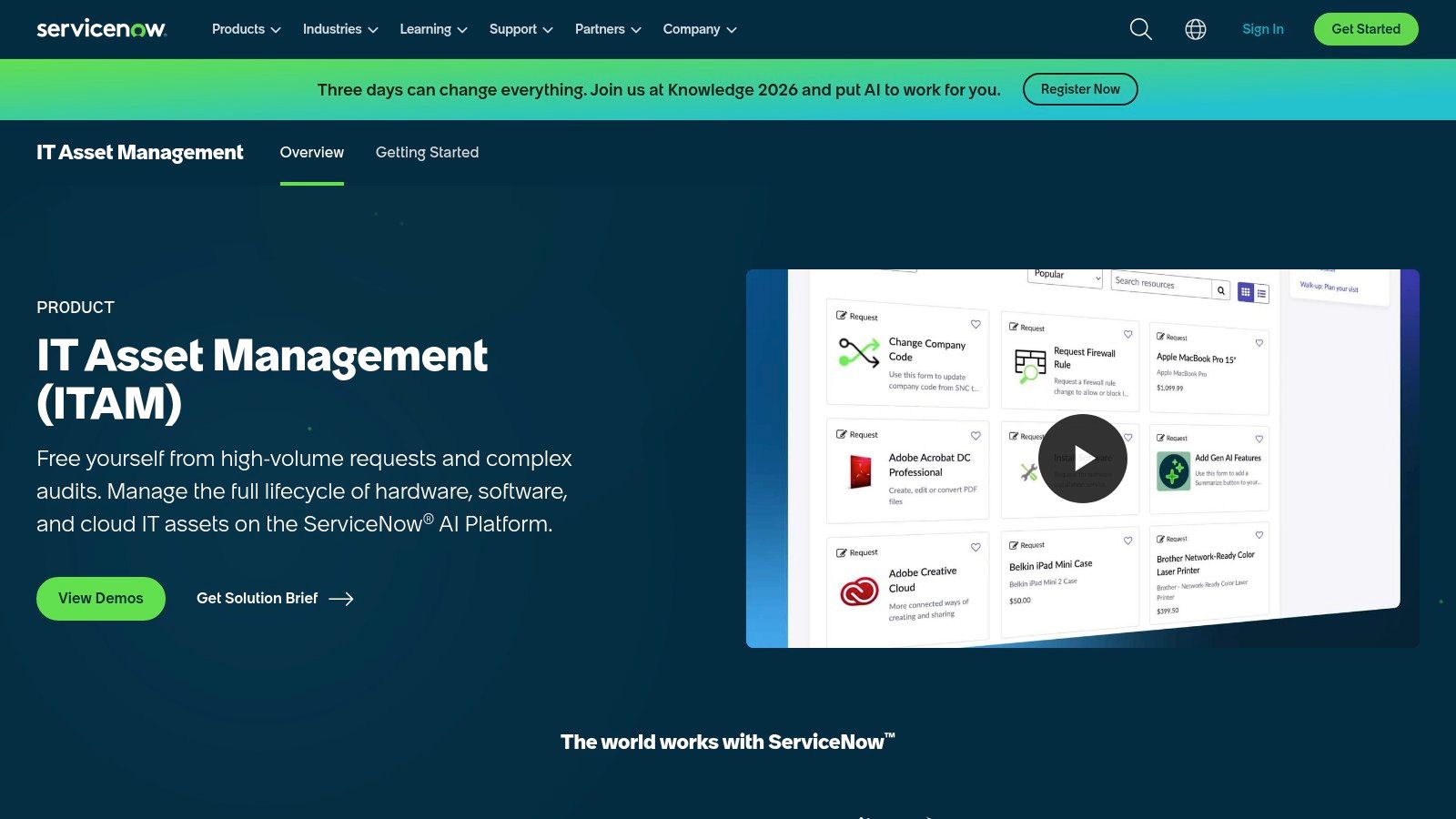Favorite the Adobe Creative Cloud card heart
1456x819 pixels.
pos(976,548)
